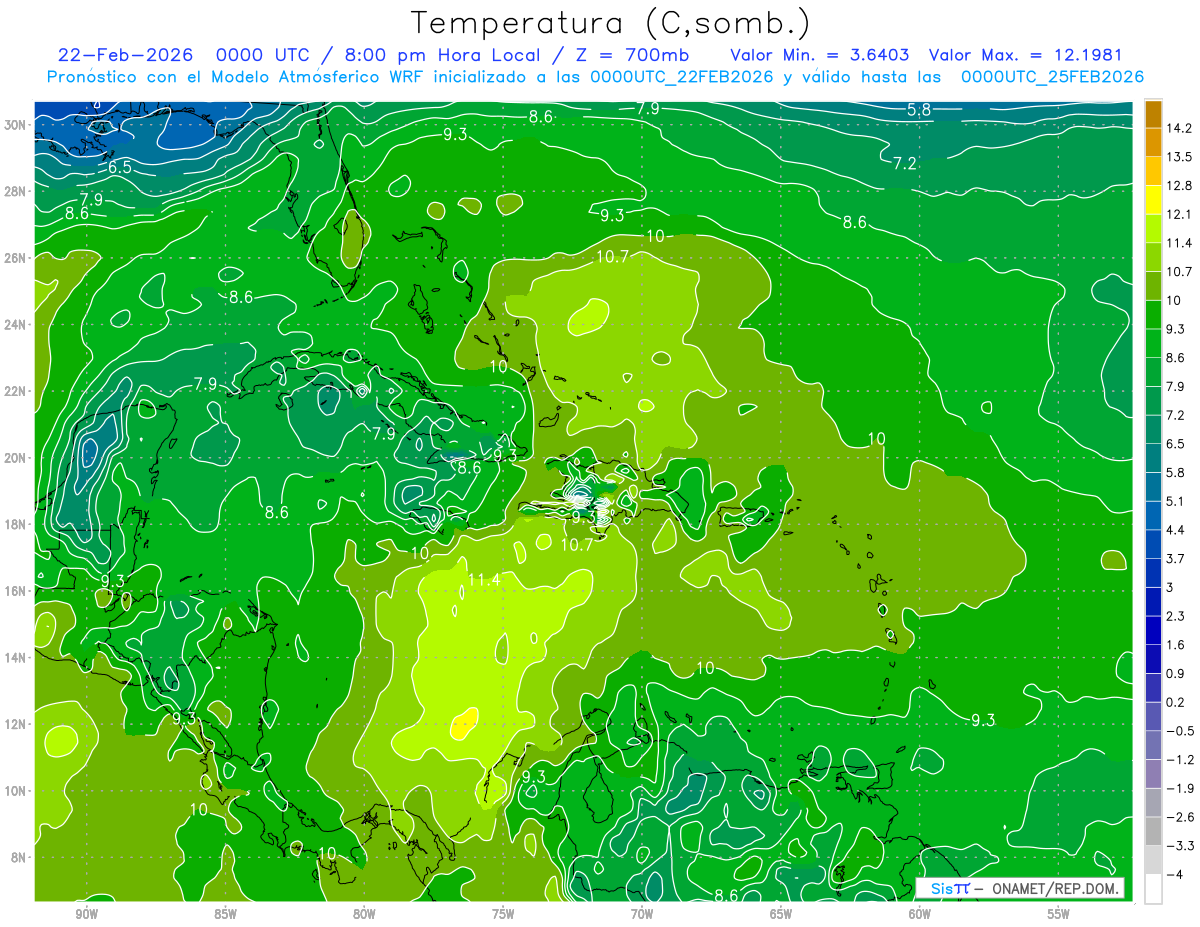Click the 13.5 value on the color scale
1200x927 pixels.
click(x=1179, y=157)
